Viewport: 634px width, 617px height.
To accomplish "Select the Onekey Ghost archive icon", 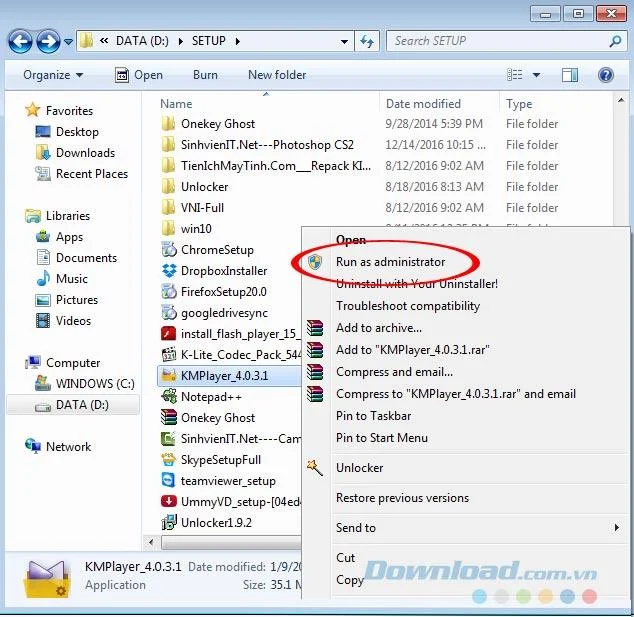I will point(169,418).
